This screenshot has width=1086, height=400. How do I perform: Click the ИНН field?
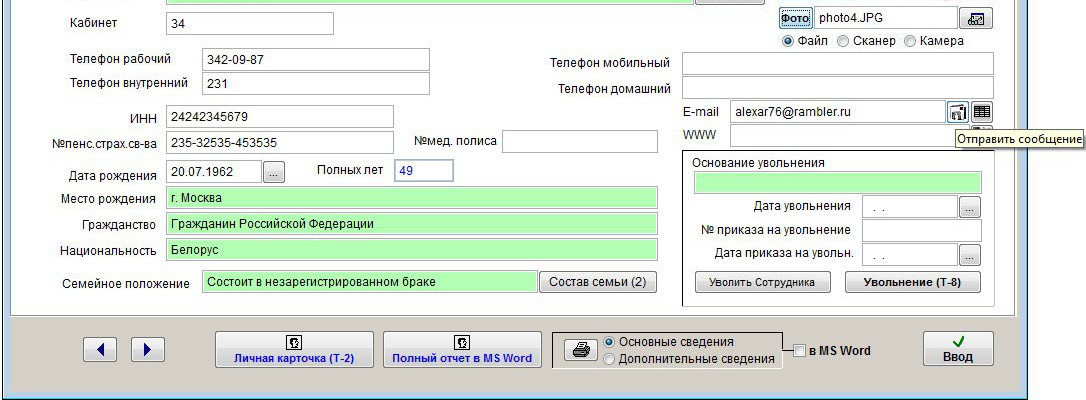click(x=280, y=116)
